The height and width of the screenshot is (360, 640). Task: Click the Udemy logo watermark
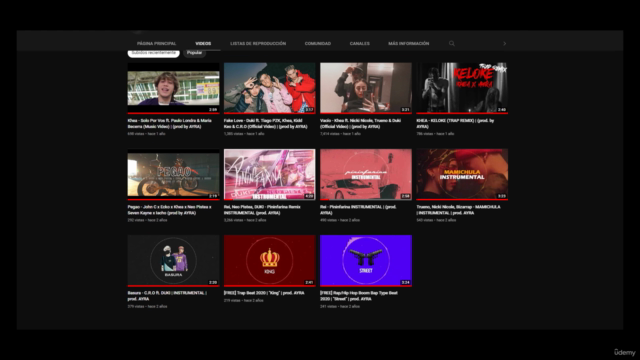click(x=625, y=352)
